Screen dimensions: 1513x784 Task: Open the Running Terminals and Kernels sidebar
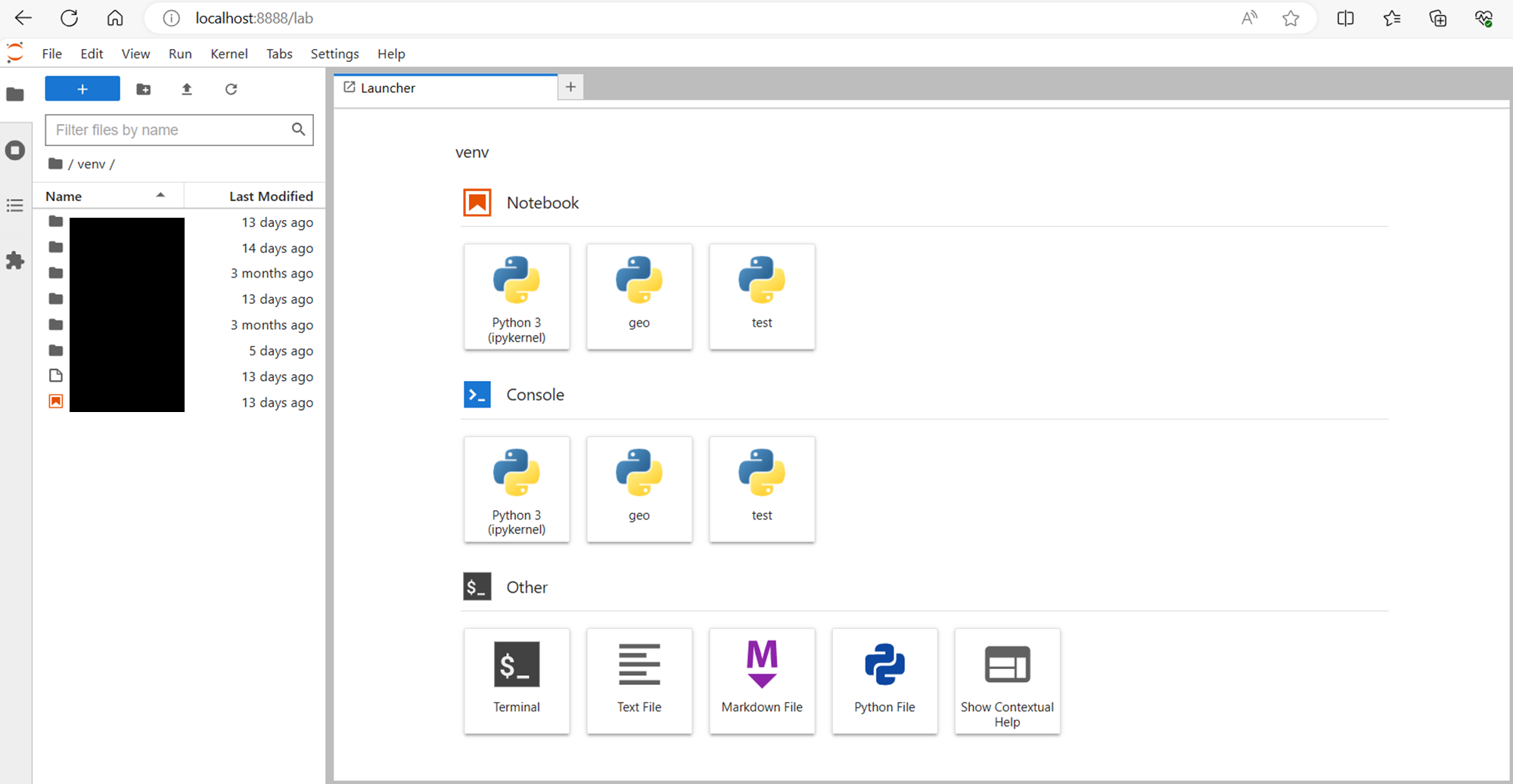point(15,150)
